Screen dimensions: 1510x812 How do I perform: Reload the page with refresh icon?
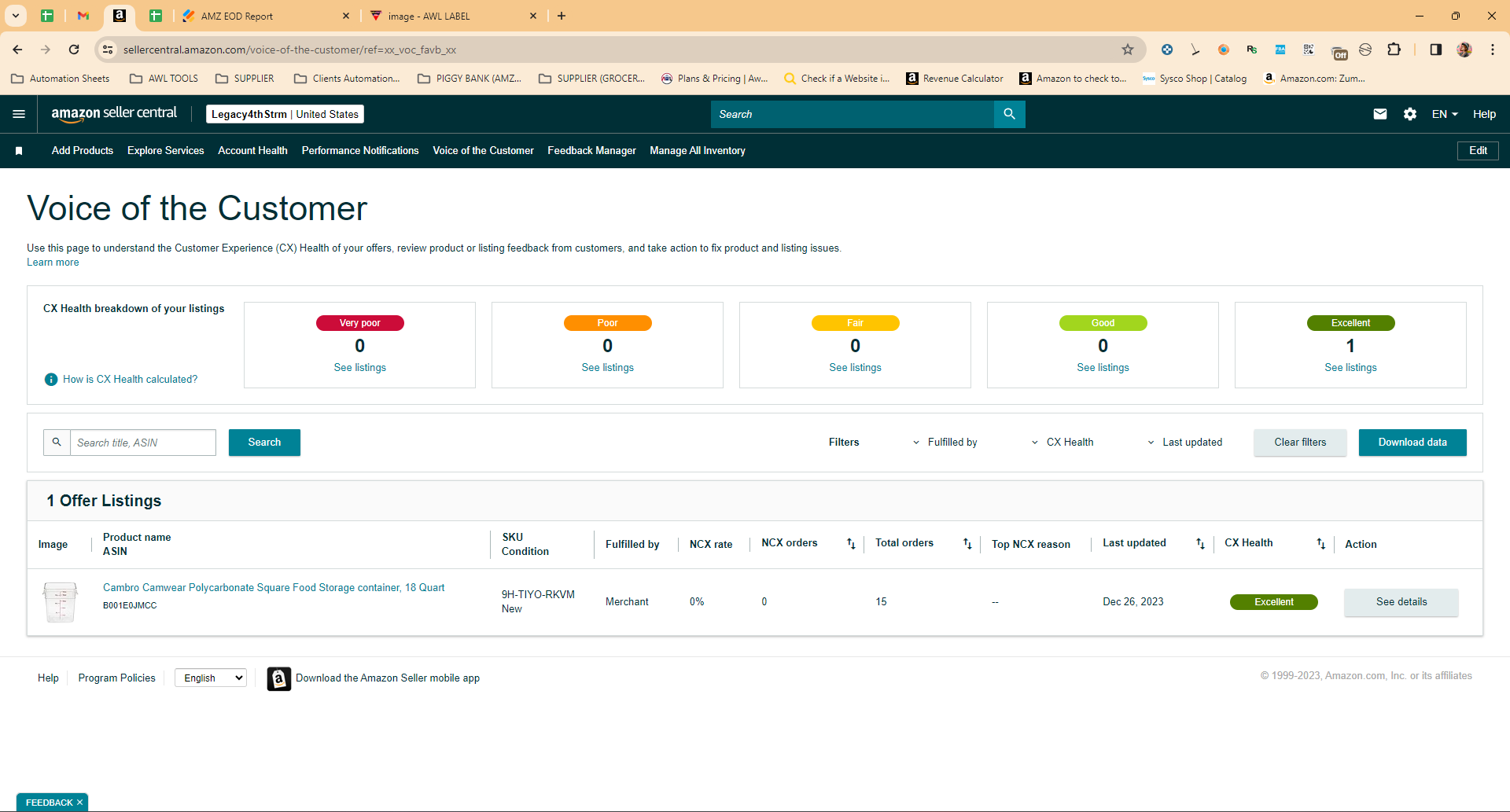click(74, 50)
